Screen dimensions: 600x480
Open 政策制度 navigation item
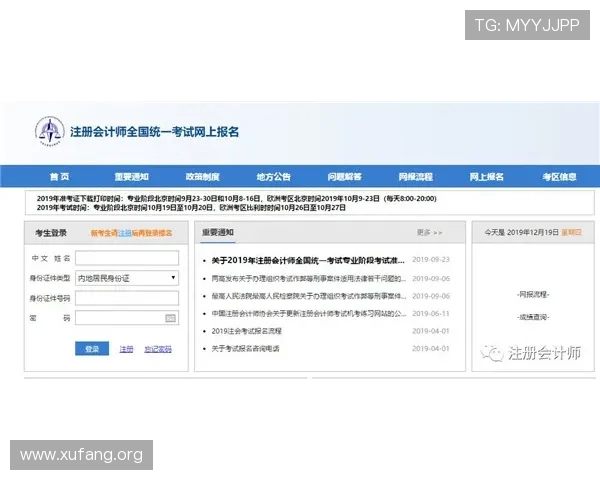click(202, 177)
